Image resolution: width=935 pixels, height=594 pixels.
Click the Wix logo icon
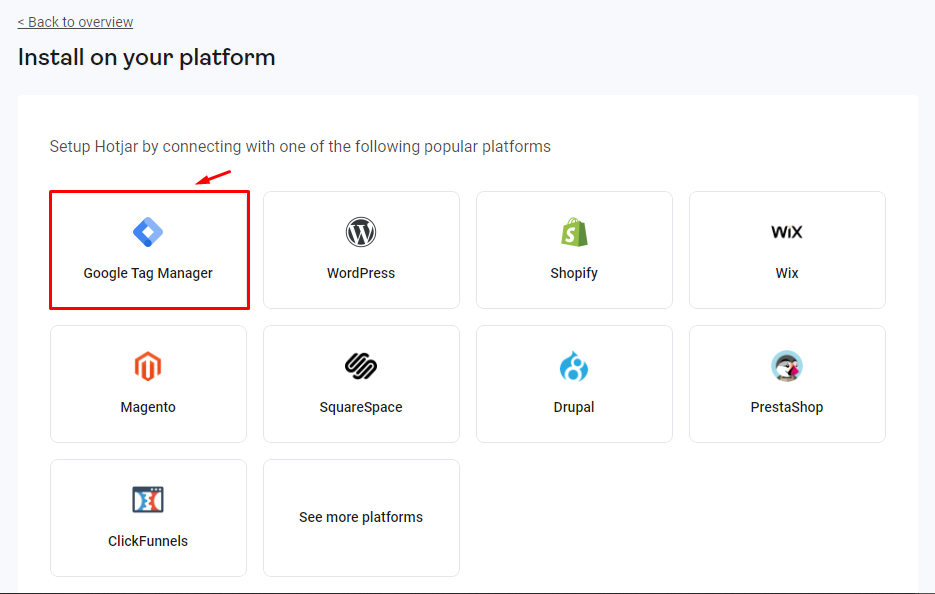click(x=787, y=232)
